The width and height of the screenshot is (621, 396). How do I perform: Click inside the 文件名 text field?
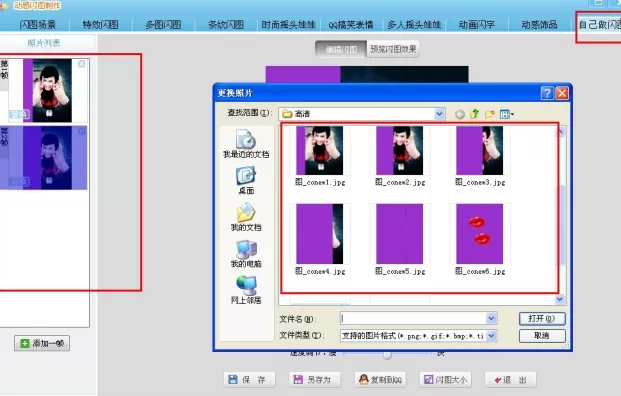pos(413,318)
